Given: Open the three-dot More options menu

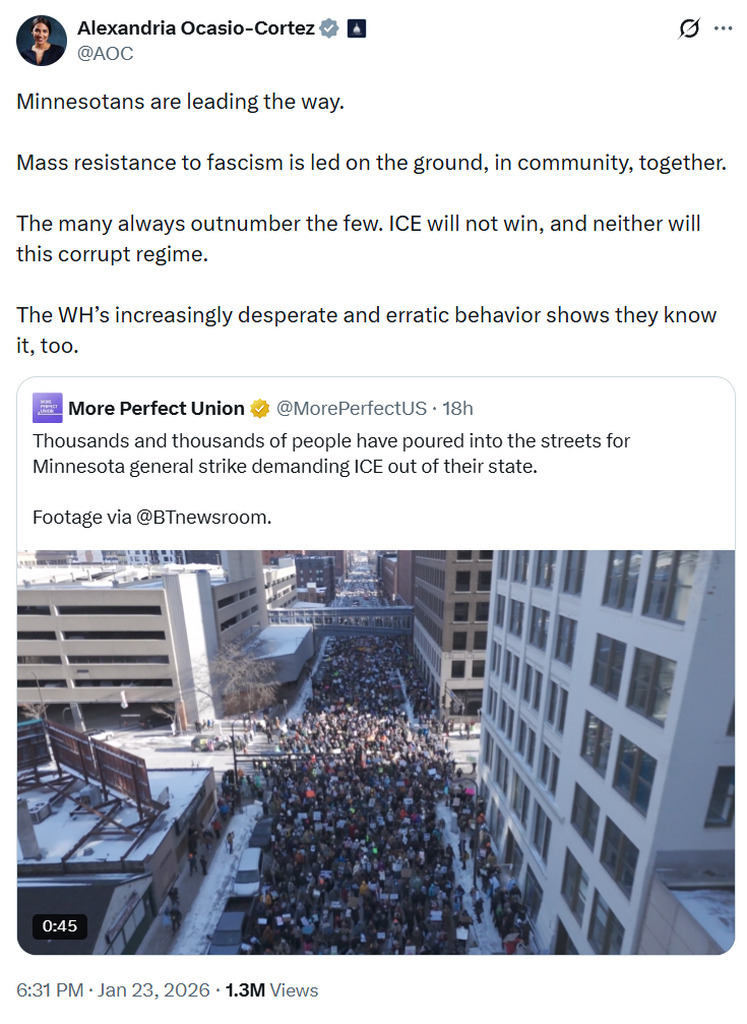Looking at the screenshot, I should 723,28.
